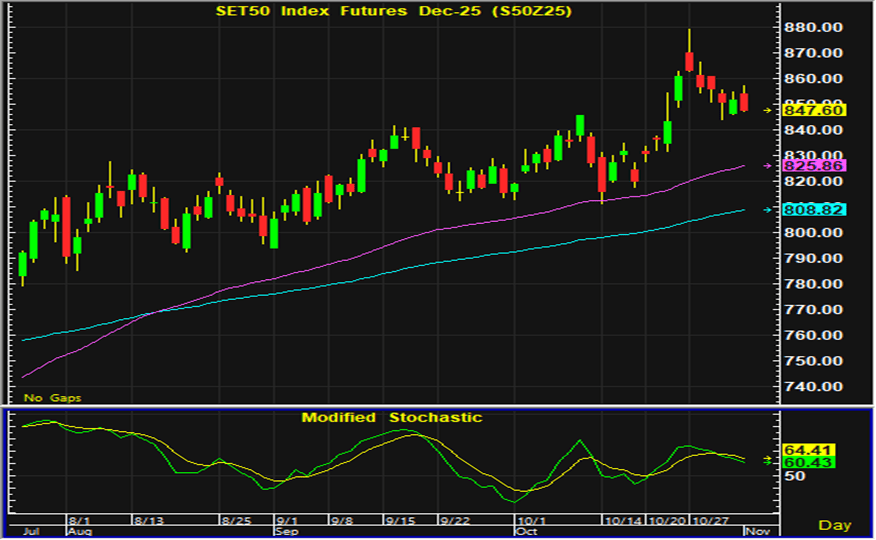Viewport: 876px width, 540px height.
Task: Click the yellow arrow beside 847.60
Action: click(x=768, y=110)
